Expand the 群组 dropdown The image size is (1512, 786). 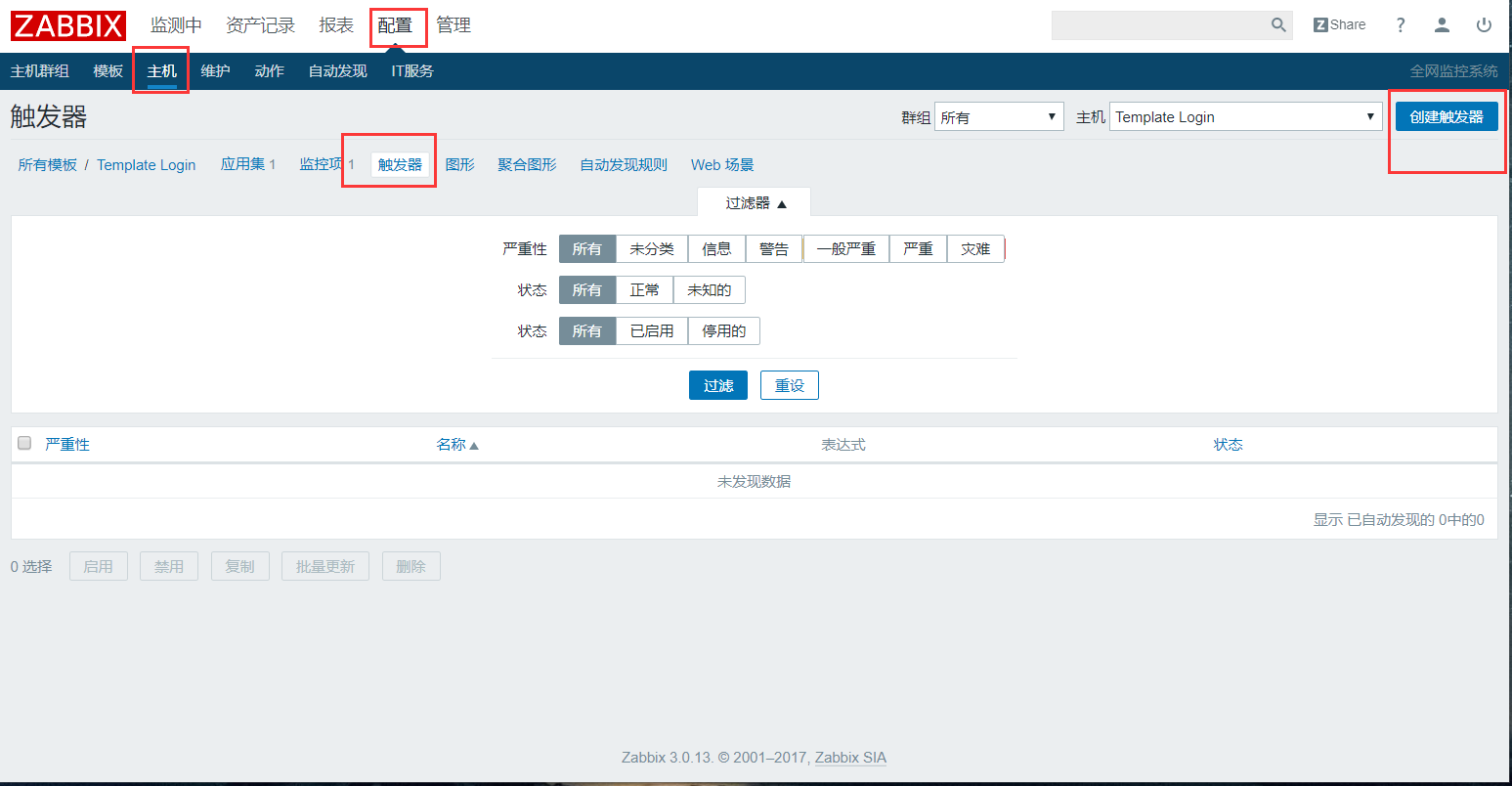click(x=999, y=117)
